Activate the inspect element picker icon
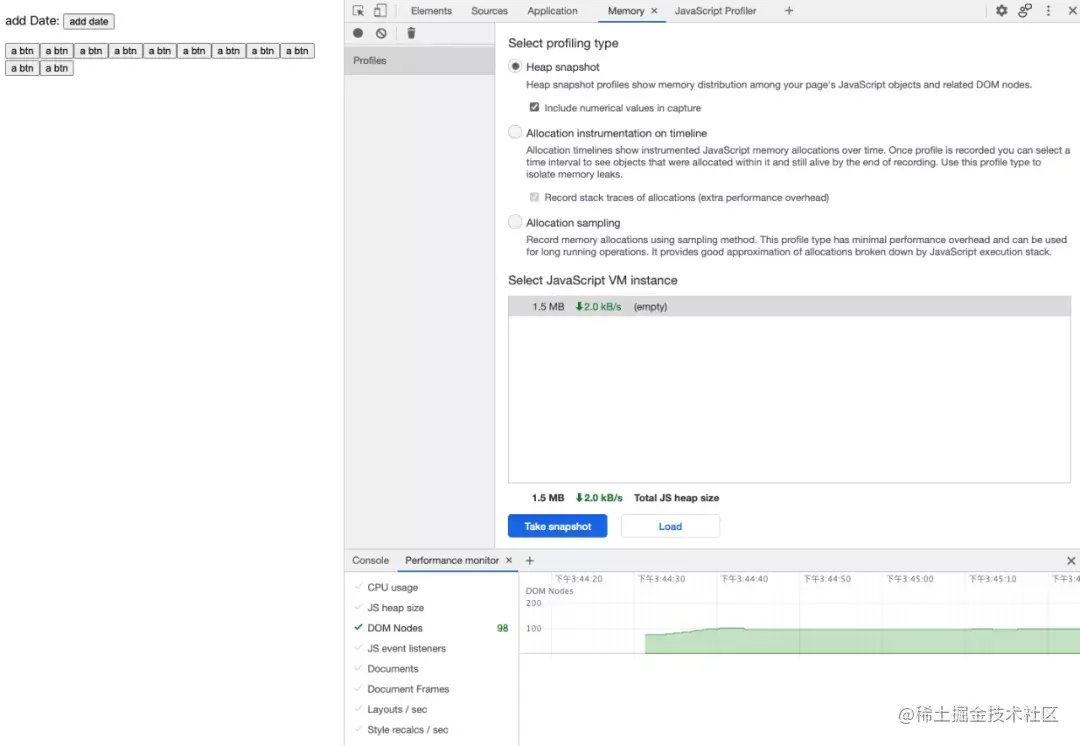The width and height of the screenshot is (1080, 746). pyautogui.click(x=358, y=10)
